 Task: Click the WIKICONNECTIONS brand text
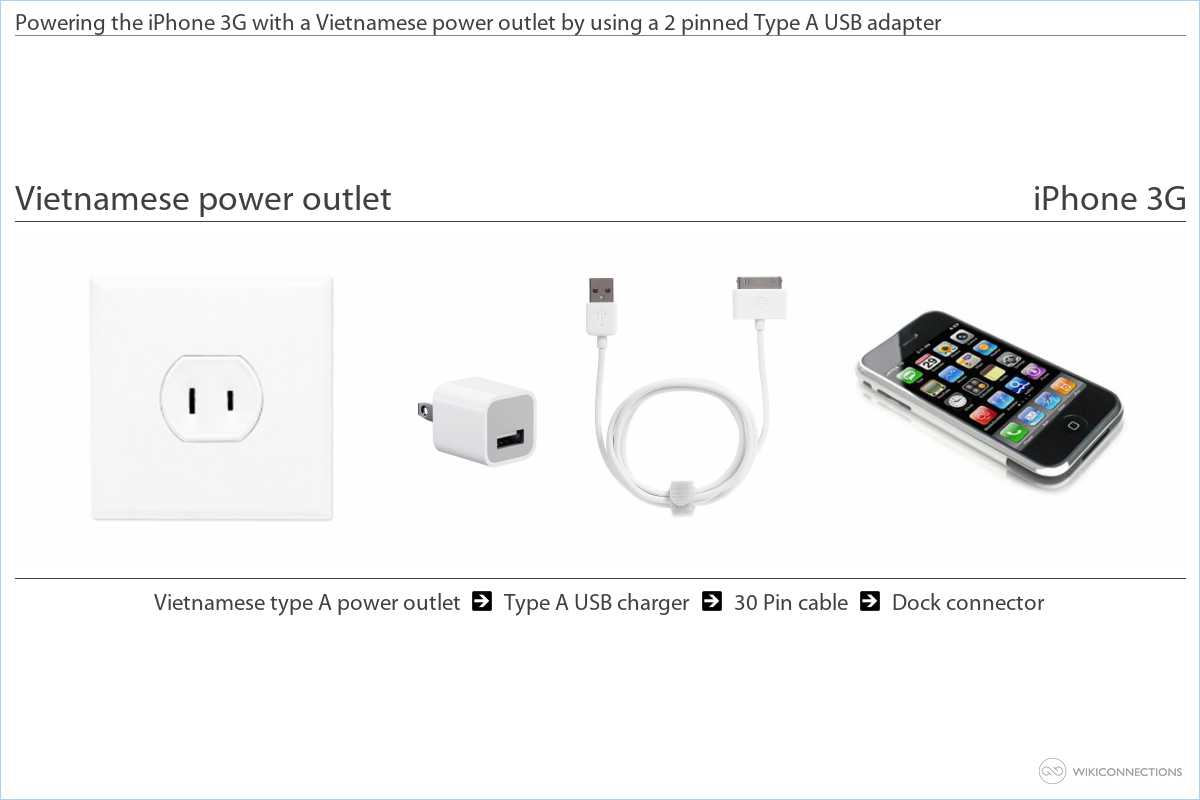click(1129, 772)
